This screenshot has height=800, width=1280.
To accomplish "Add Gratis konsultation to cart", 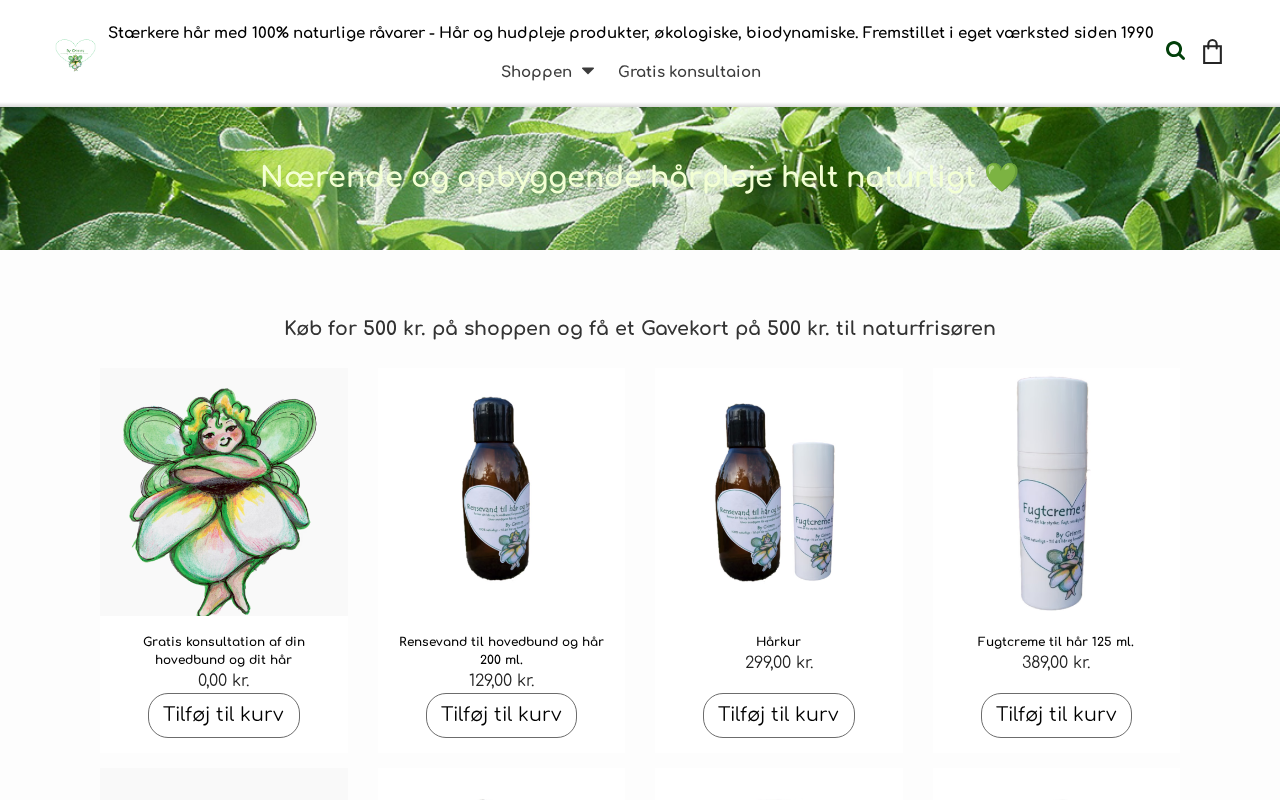I will point(224,715).
